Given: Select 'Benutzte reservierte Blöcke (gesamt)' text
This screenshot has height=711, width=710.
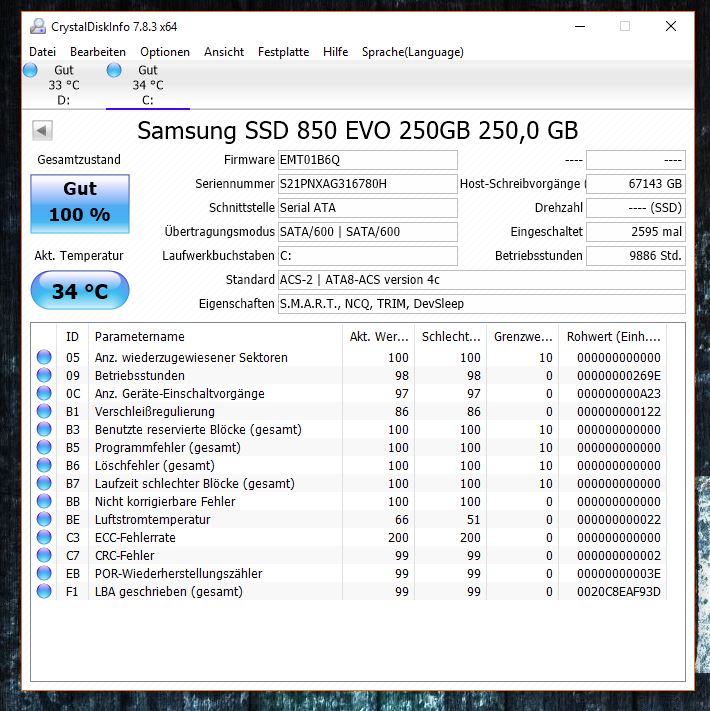Looking at the screenshot, I should tap(198, 430).
